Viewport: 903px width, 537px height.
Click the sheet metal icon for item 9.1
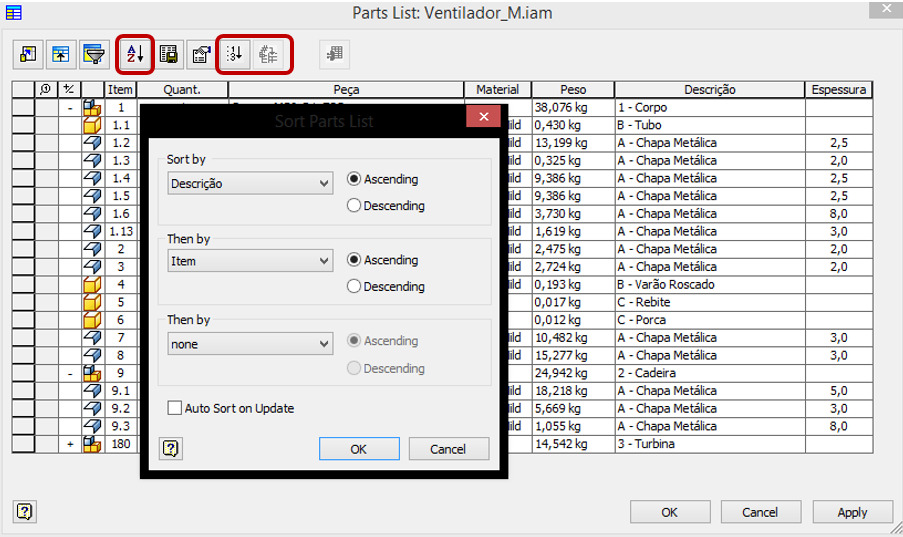click(92, 391)
